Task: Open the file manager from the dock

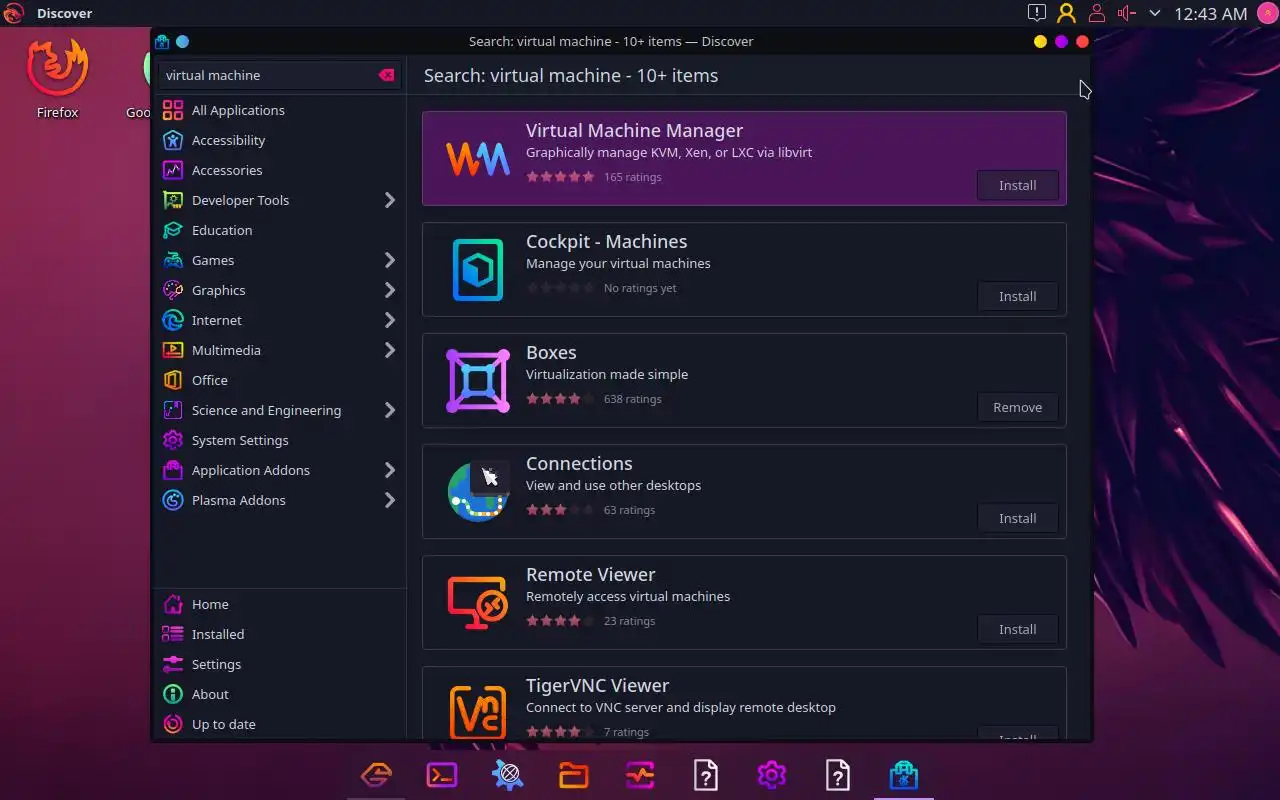Action: pyautogui.click(x=574, y=775)
